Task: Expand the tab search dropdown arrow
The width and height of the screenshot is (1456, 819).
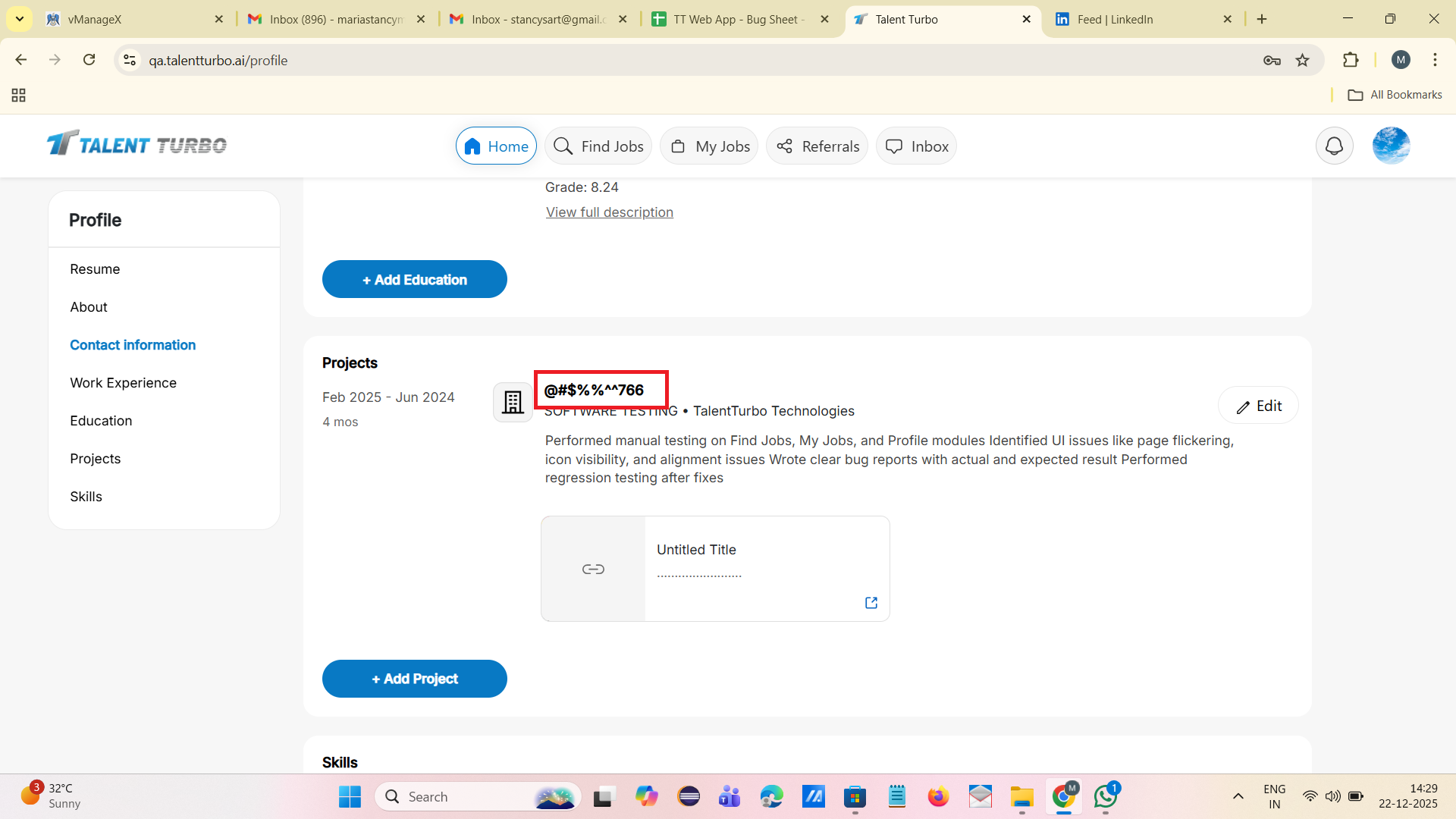Action: click(x=20, y=19)
